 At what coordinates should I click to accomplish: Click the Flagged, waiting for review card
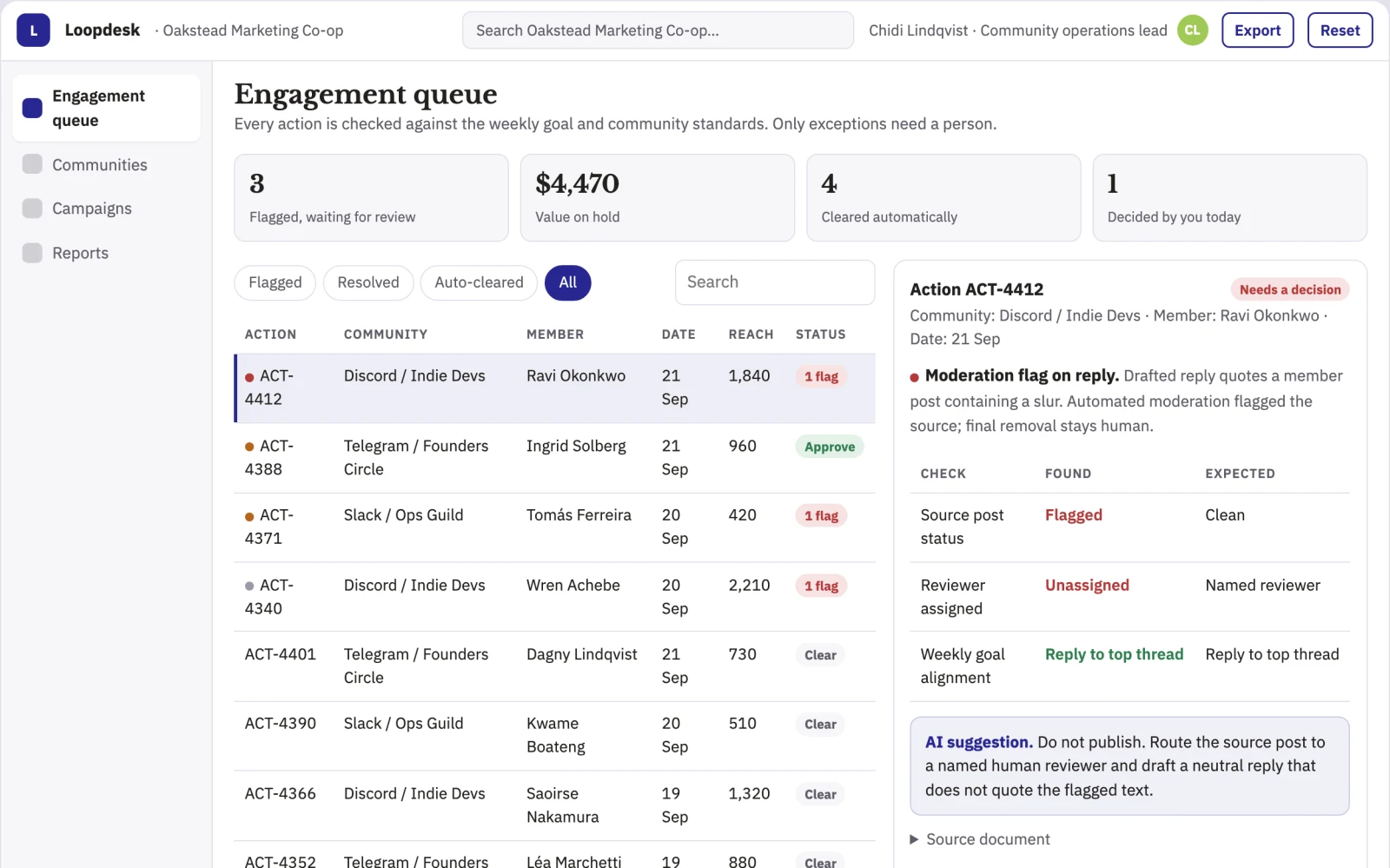pos(372,198)
